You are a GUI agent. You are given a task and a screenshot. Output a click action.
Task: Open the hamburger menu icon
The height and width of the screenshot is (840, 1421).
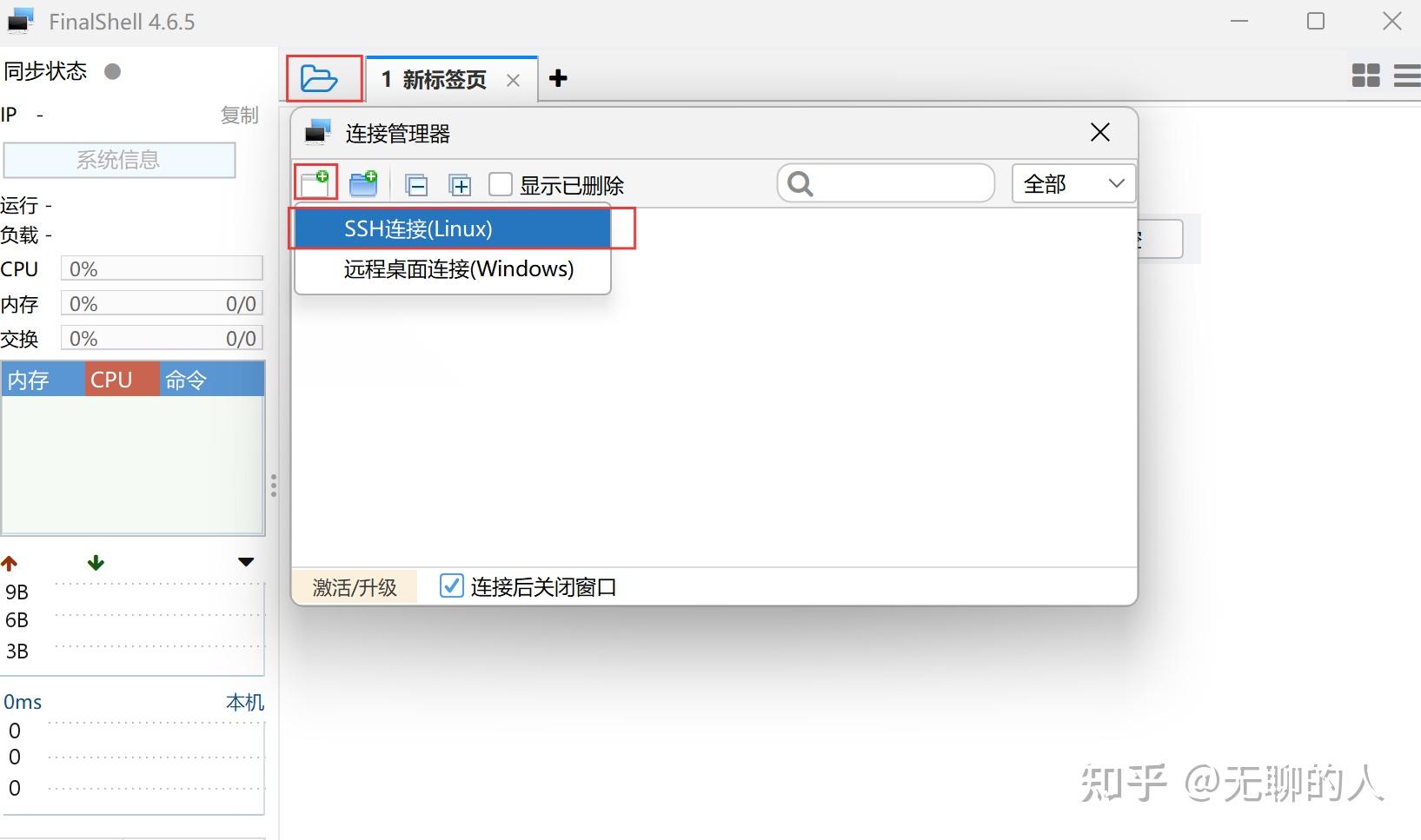(1407, 76)
